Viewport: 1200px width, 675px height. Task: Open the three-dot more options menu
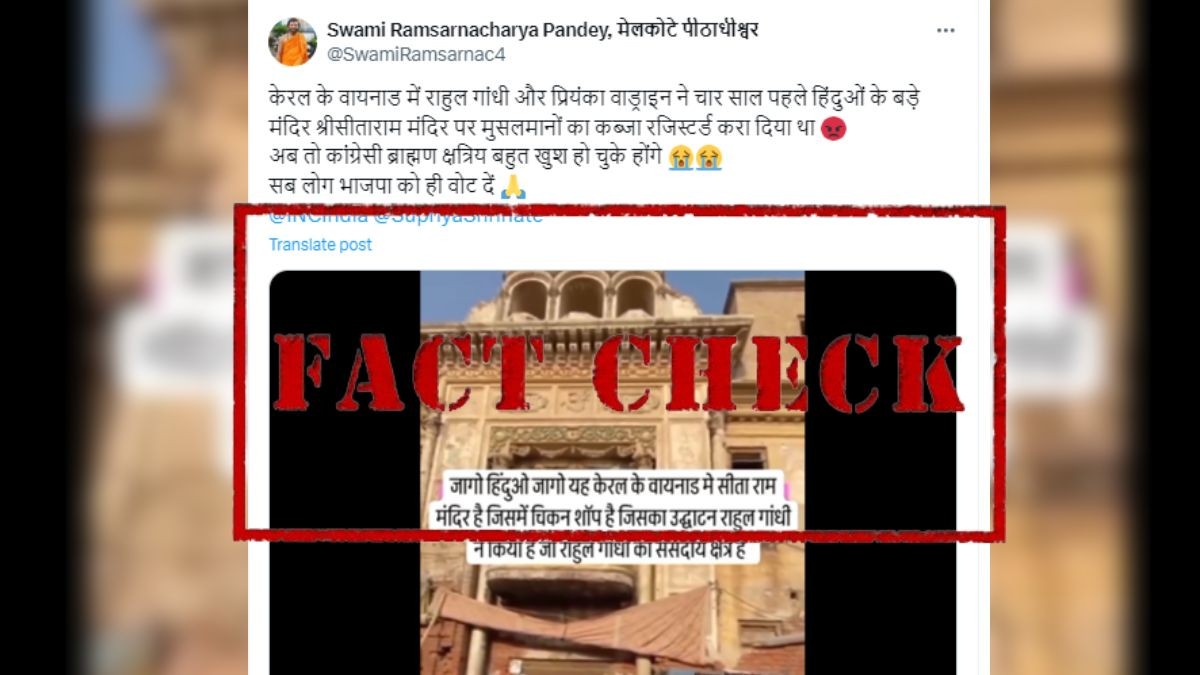(945, 31)
